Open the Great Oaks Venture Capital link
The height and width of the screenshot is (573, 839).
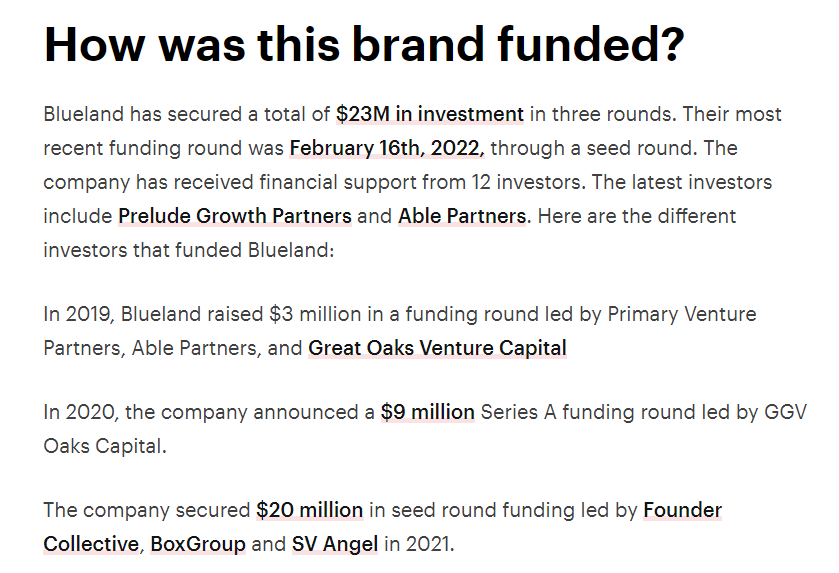[x=437, y=348]
